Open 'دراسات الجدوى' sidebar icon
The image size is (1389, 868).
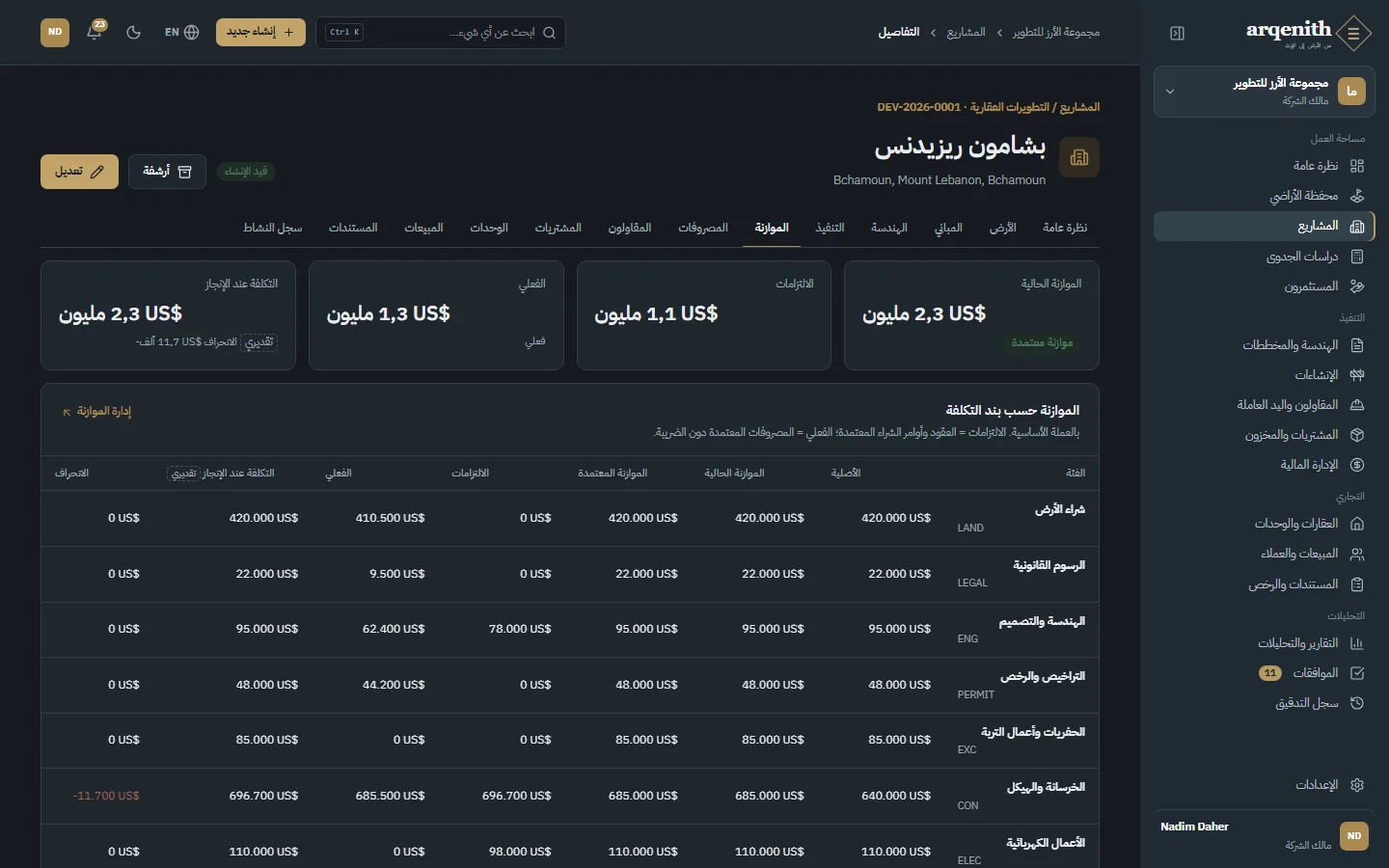[1357, 257]
